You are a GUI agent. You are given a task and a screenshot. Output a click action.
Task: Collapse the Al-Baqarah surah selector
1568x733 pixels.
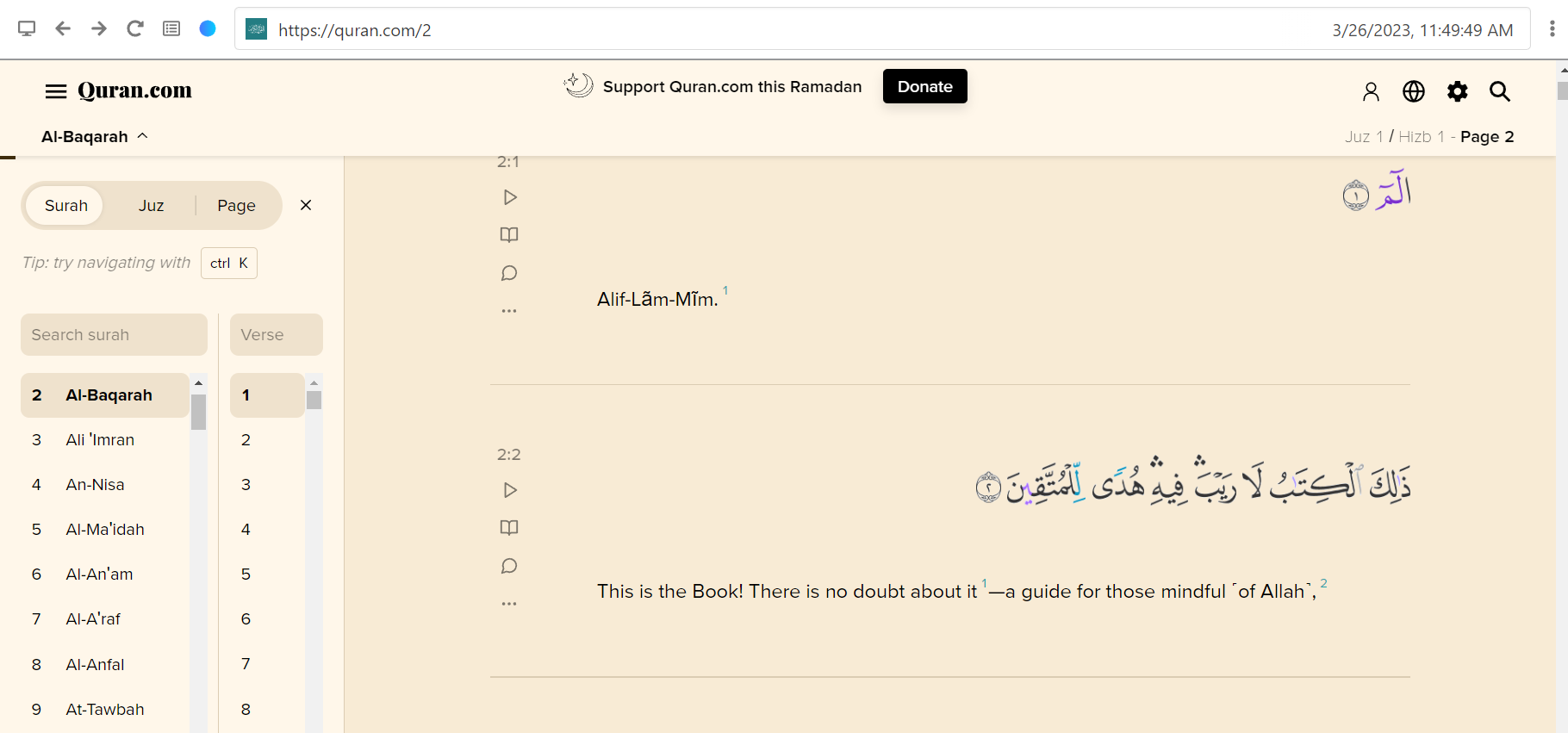pos(95,136)
